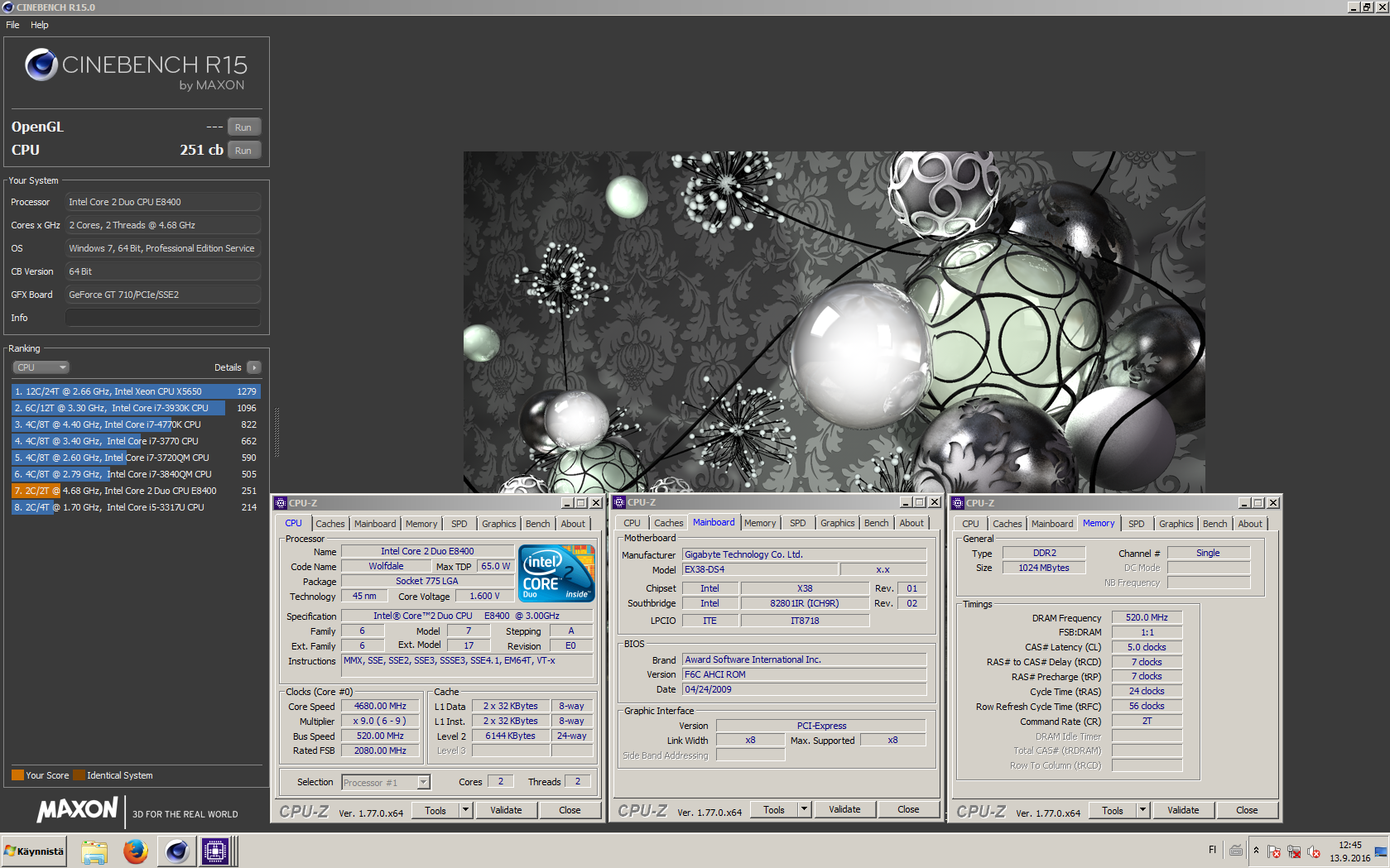Click the Cinebench R15 sphere logo
This screenshot has height=868, width=1390.
41,65
